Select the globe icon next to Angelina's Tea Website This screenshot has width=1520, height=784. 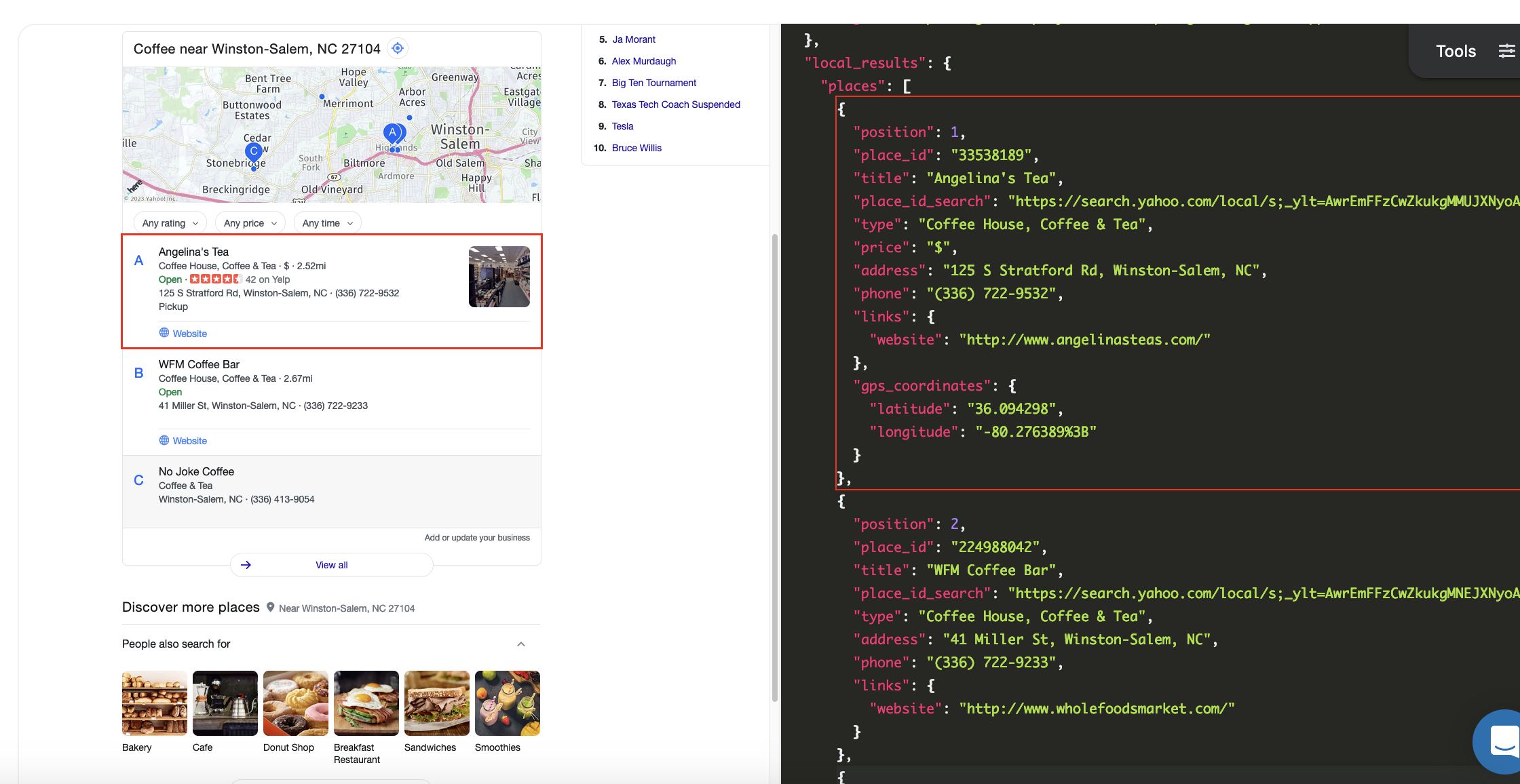[x=164, y=332]
